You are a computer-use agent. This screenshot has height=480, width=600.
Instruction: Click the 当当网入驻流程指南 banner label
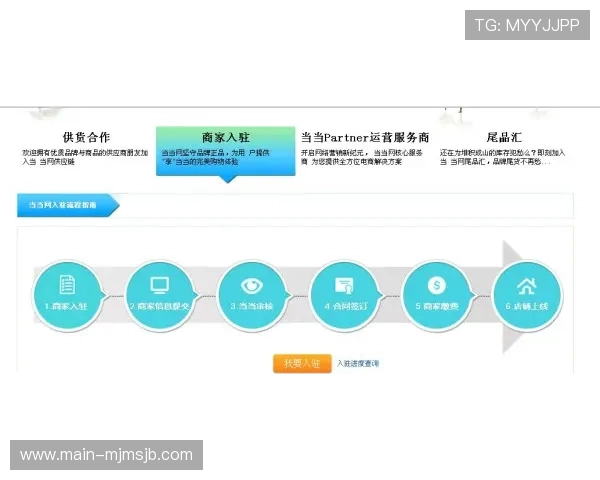pyautogui.click(x=62, y=205)
